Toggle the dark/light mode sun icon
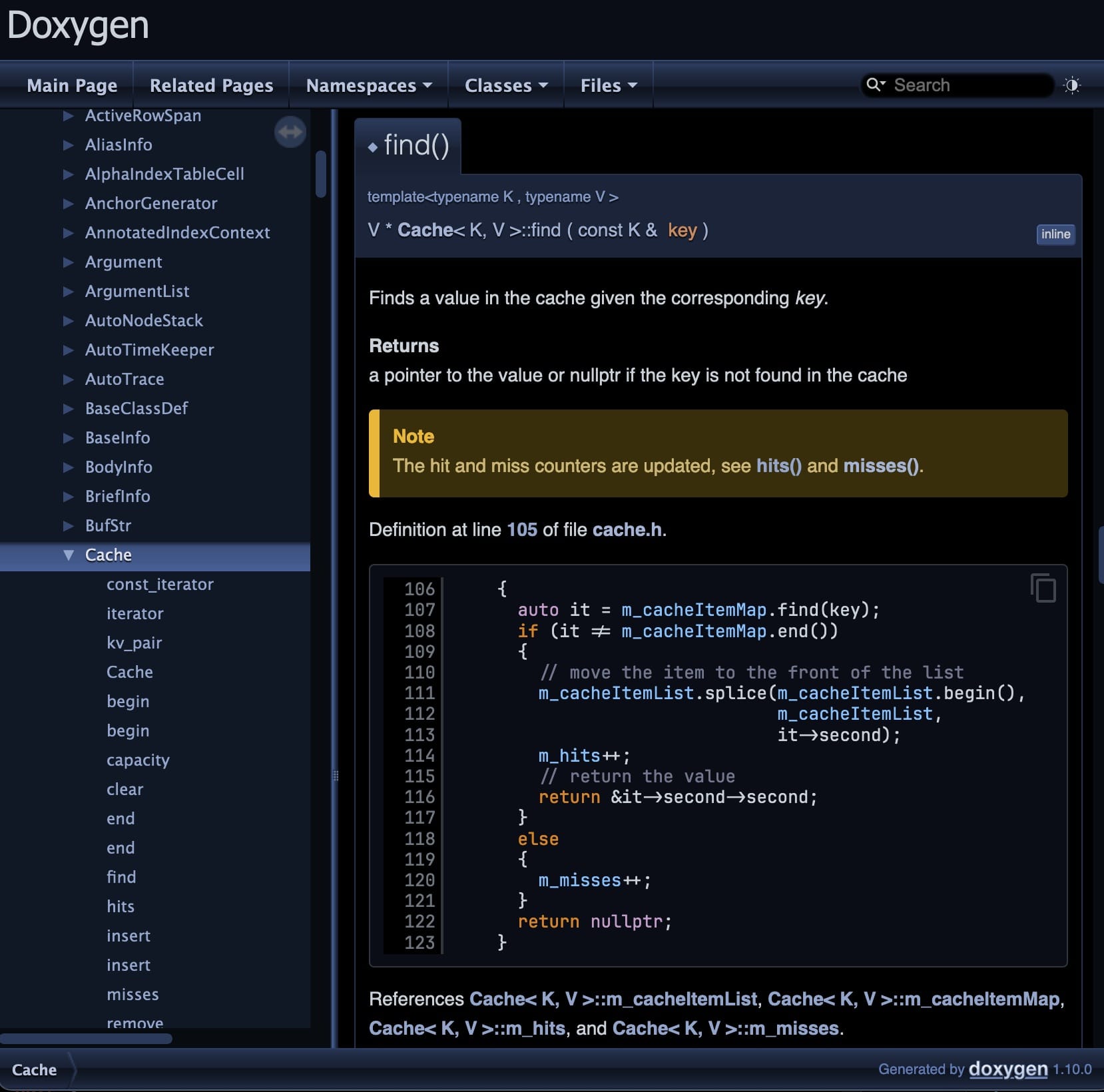The image size is (1104, 1092). (1071, 85)
